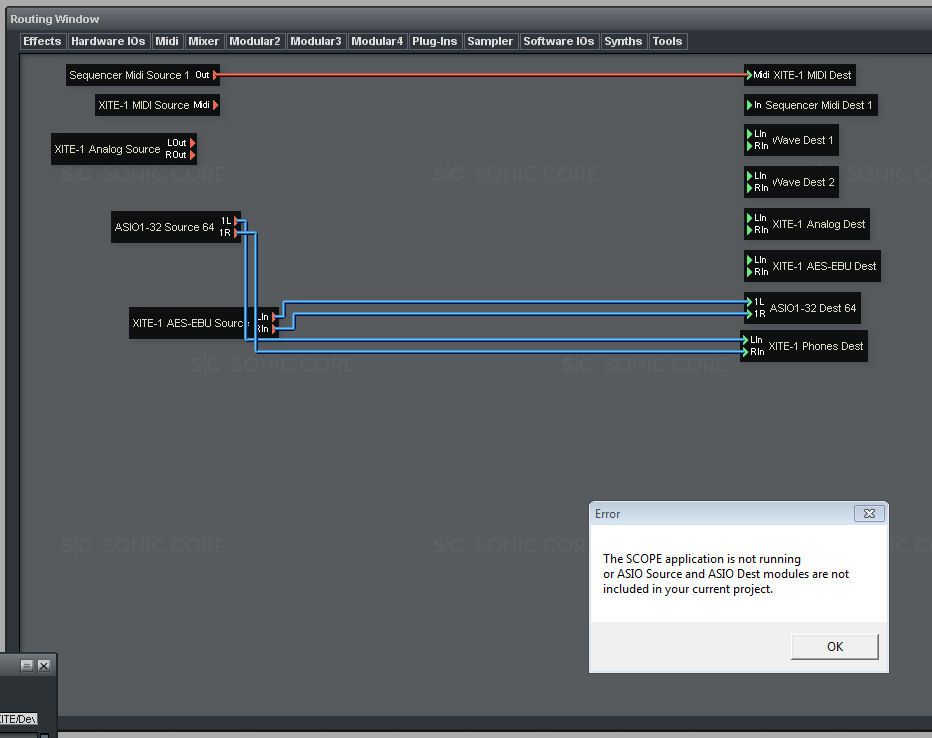932x738 pixels.
Task: Click the LIn port on Wave Dest 2
Action: [750, 176]
